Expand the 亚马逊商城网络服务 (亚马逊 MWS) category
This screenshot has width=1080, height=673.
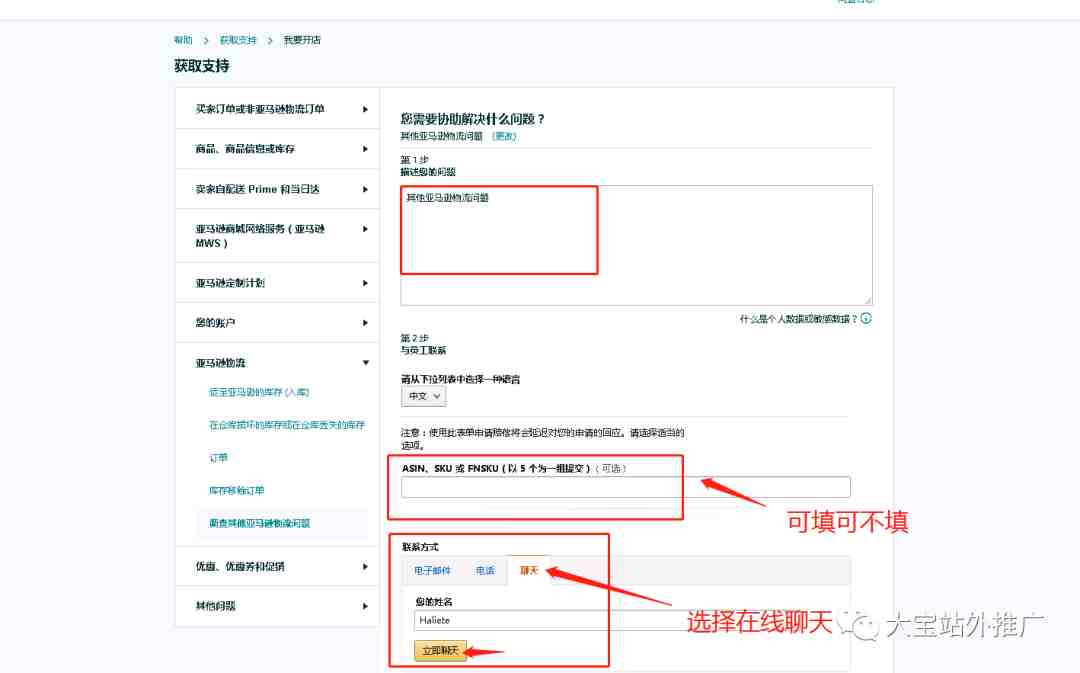click(277, 236)
